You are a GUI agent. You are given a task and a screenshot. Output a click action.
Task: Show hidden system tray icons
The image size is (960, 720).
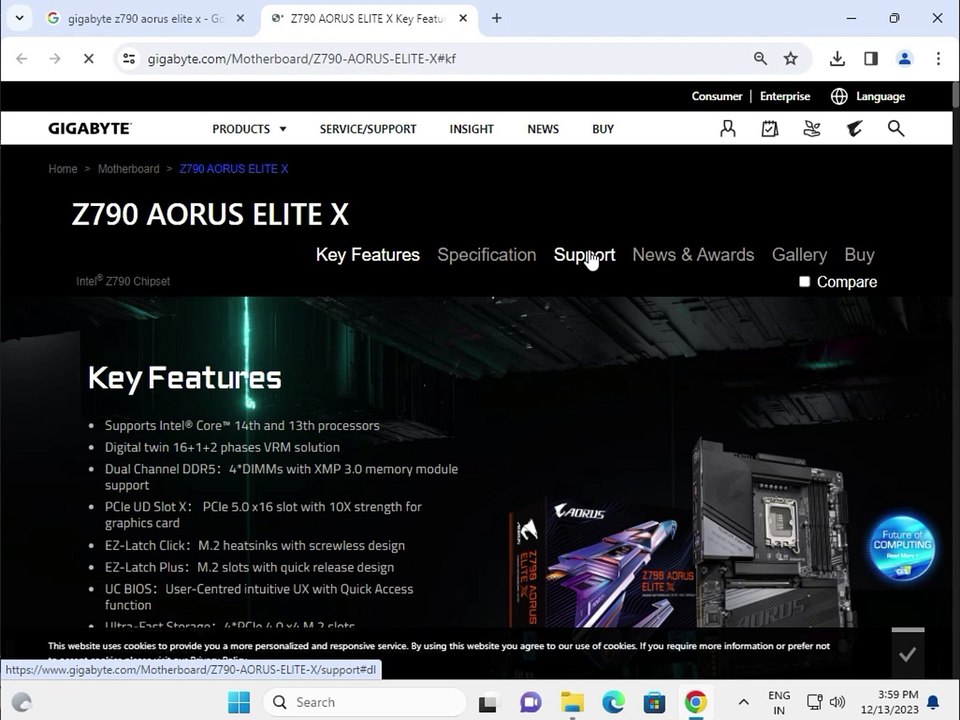(x=743, y=702)
